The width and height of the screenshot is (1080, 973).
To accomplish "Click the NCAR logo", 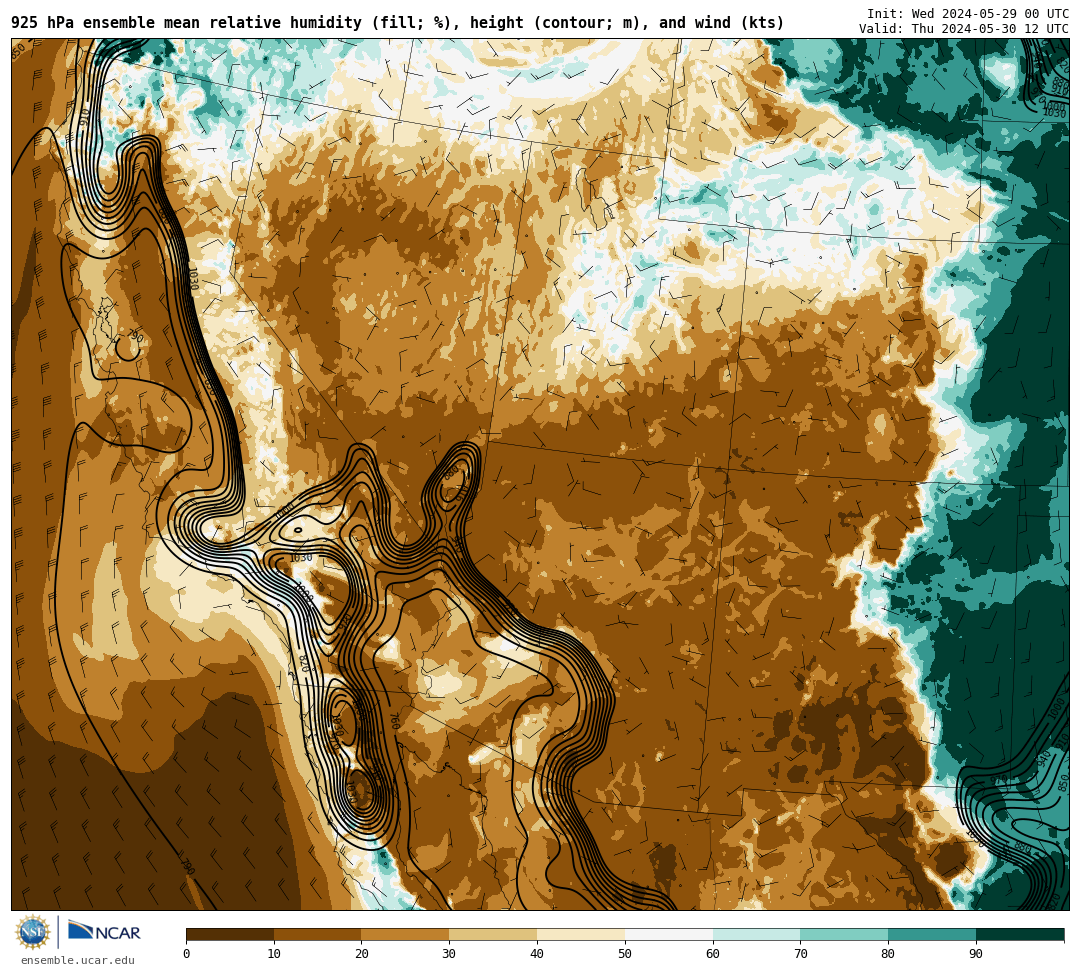I will (104, 932).
